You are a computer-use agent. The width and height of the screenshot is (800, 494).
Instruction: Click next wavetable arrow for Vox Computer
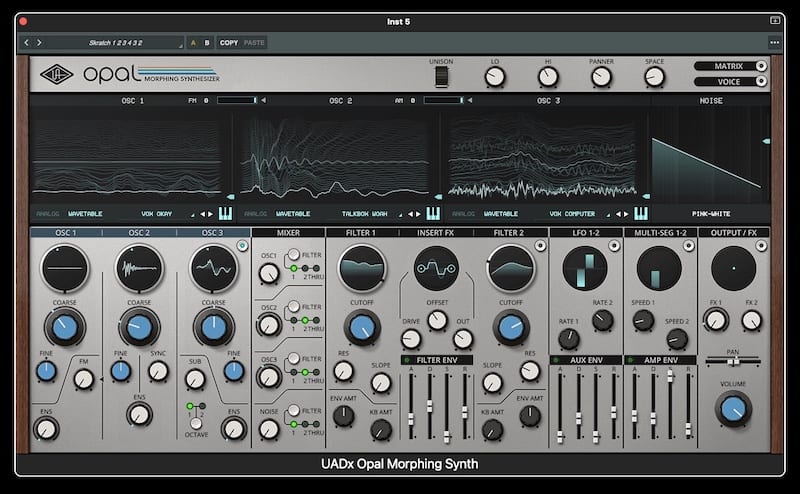626,214
